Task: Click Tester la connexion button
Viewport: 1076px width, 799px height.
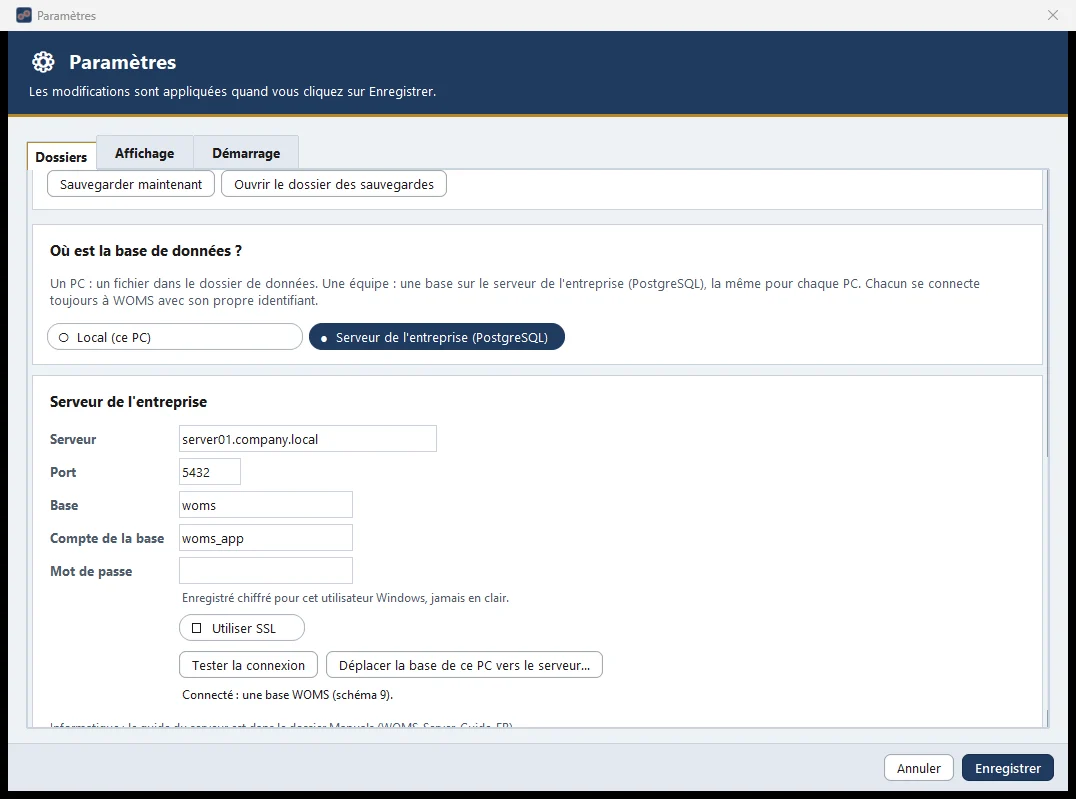Action: pos(248,664)
